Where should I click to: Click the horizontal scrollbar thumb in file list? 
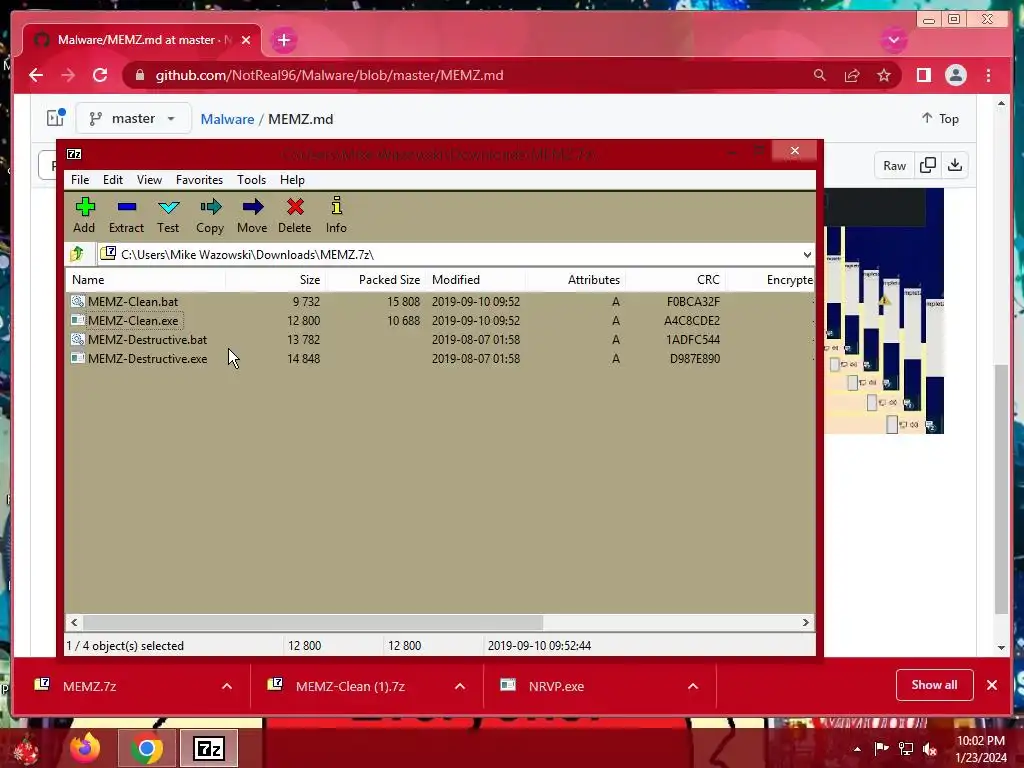(x=313, y=622)
